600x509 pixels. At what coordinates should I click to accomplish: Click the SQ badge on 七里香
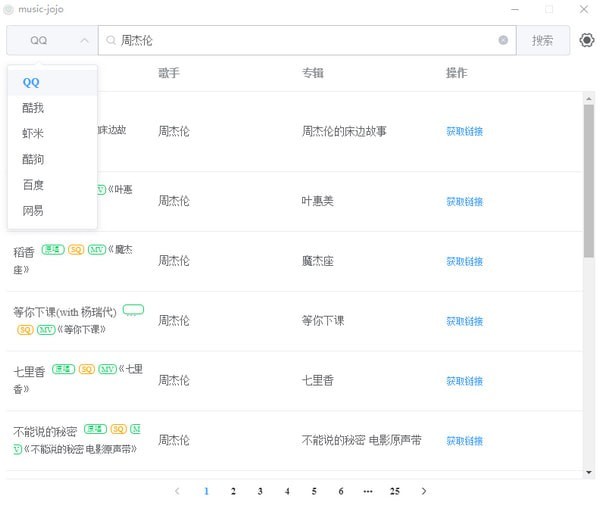click(87, 369)
